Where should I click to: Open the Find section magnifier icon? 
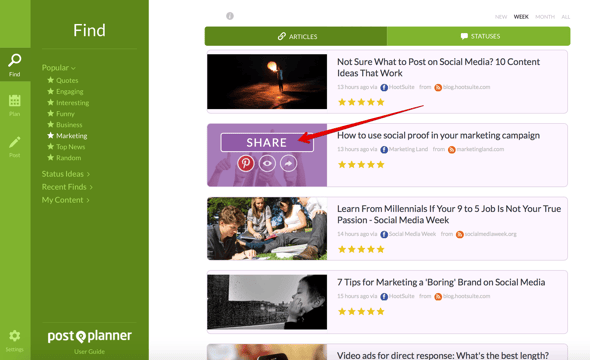[15, 61]
